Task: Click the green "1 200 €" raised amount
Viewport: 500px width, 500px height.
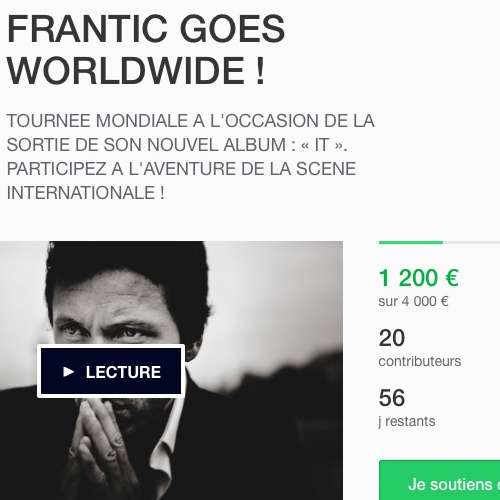Action: pyautogui.click(x=419, y=278)
